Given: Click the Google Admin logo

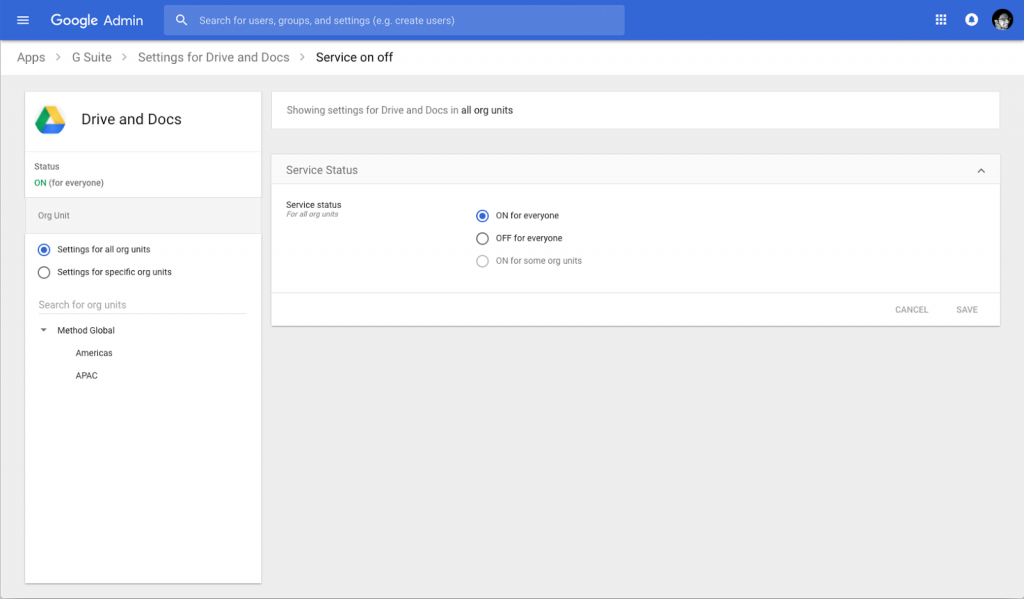Looking at the screenshot, I should coord(97,20).
